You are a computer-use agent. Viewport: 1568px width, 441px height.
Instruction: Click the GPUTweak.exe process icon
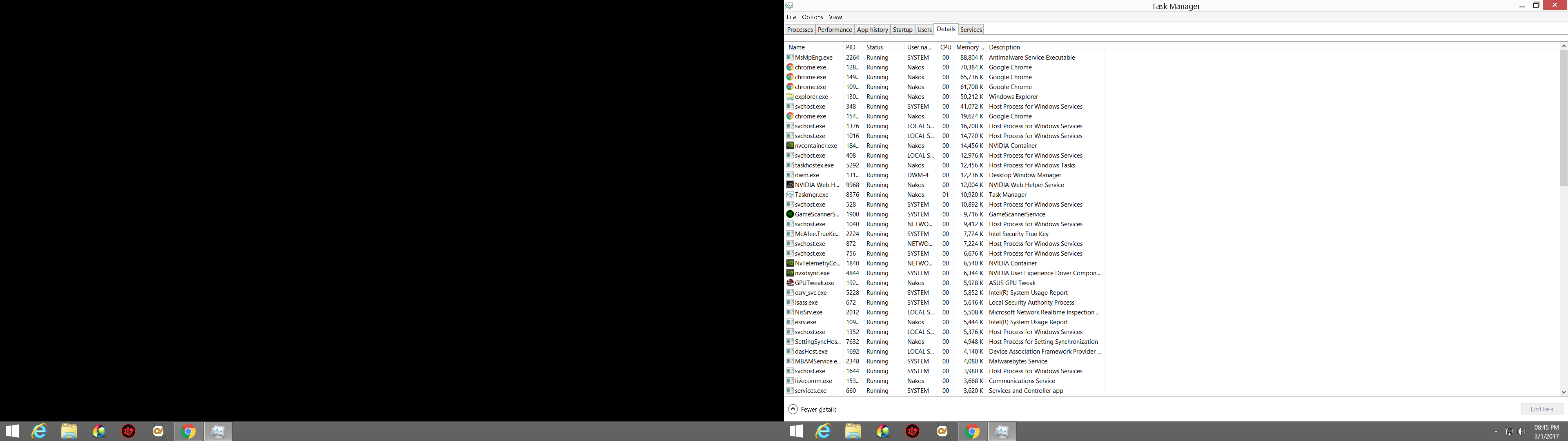789,283
